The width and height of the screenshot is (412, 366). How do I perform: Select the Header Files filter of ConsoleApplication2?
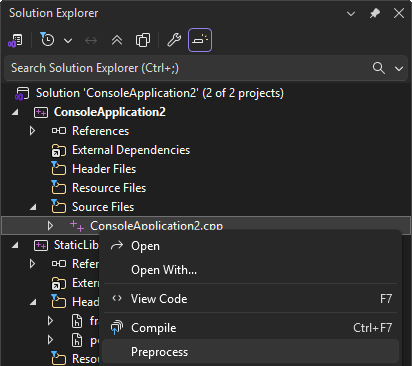104,169
